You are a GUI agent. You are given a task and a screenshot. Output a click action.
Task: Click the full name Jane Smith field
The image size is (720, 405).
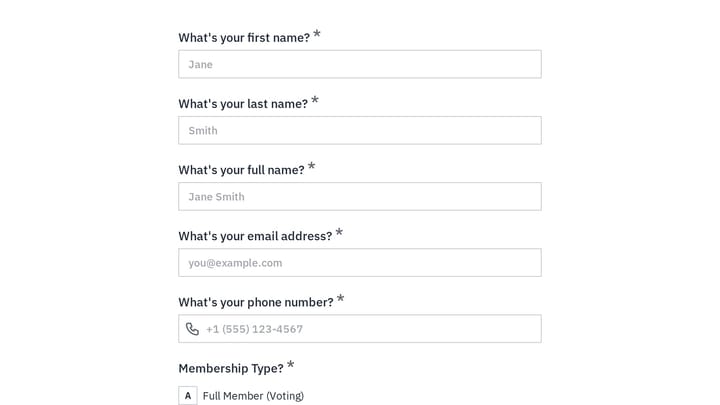point(360,197)
